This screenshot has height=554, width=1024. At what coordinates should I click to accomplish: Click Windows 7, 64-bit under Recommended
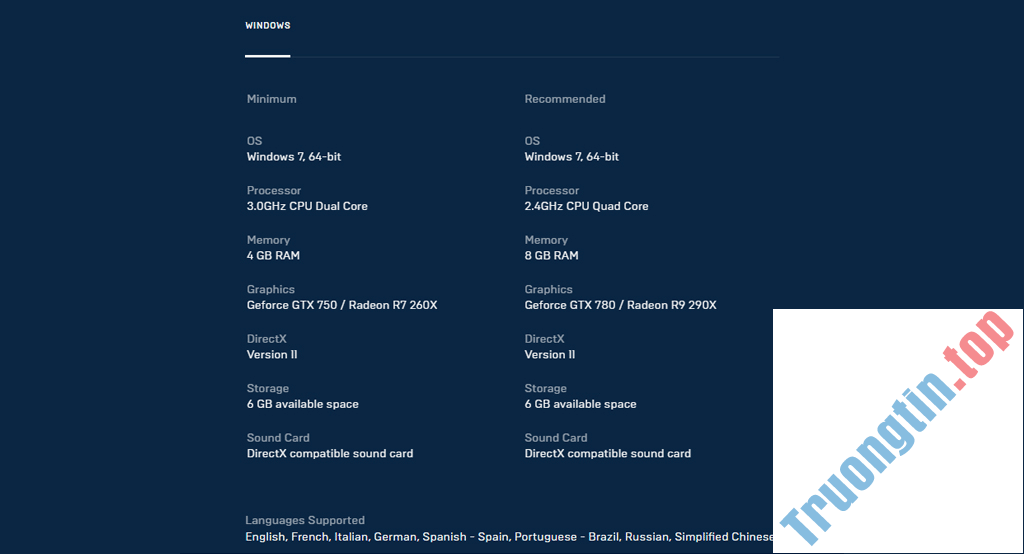571,157
